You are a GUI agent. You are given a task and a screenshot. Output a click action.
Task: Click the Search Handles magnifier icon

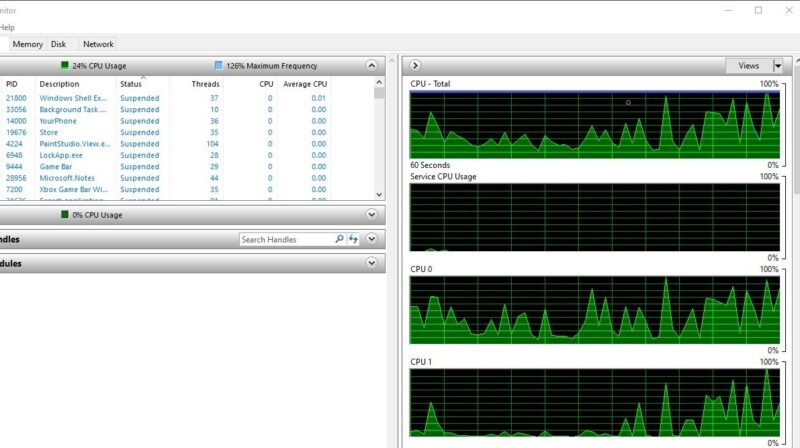[x=339, y=239]
